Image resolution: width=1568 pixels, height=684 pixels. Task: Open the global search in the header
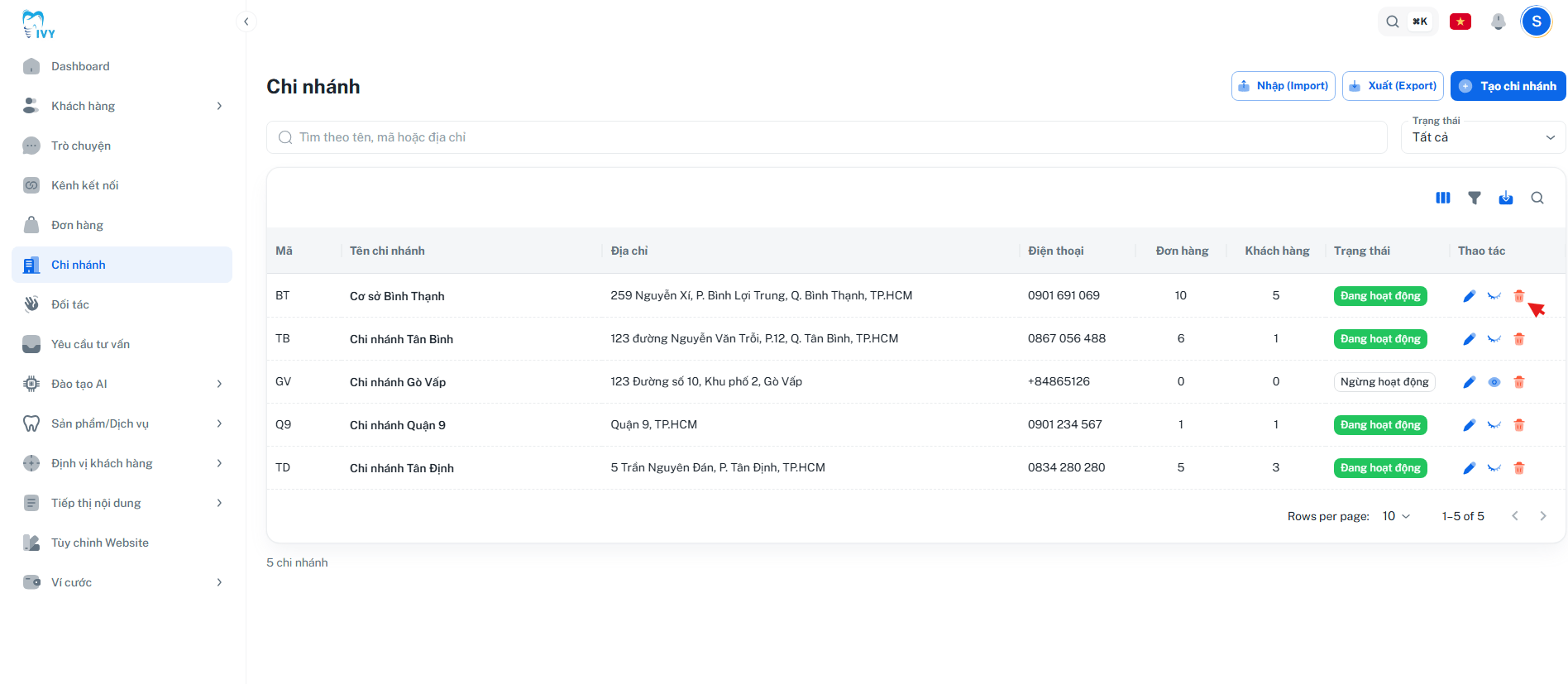pos(1408,22)
